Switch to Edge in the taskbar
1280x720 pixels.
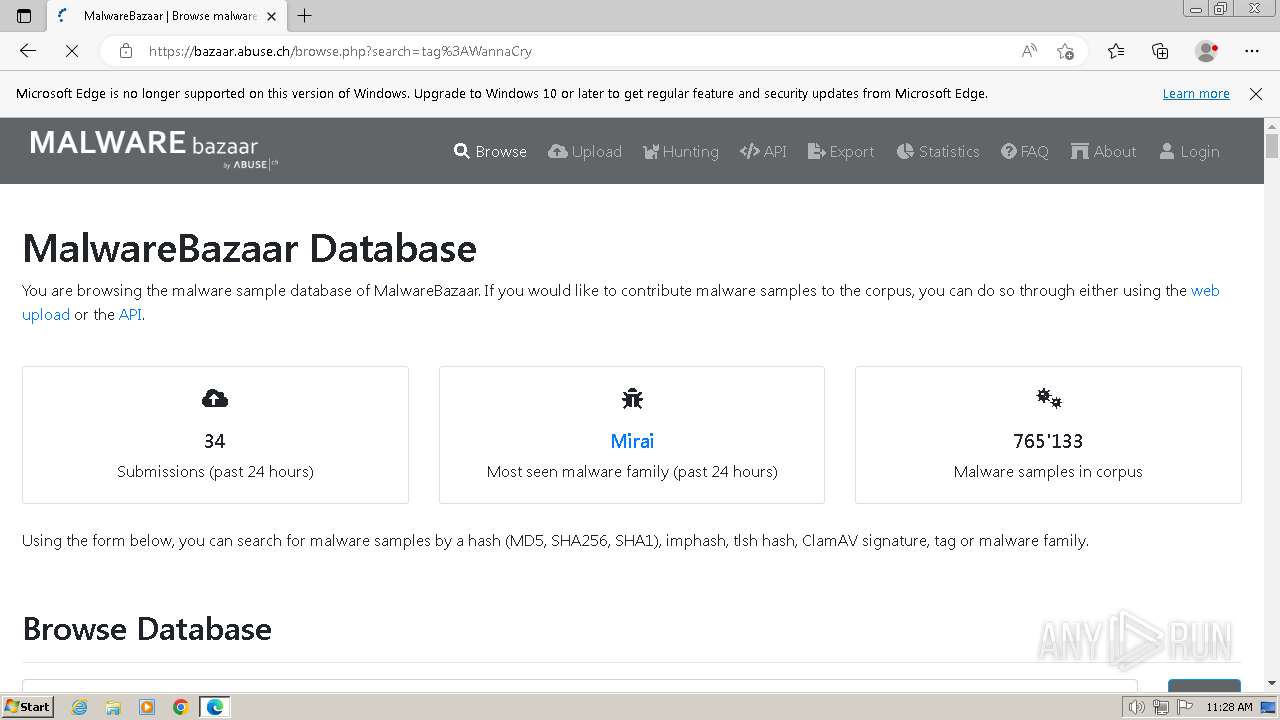[215, 707]
